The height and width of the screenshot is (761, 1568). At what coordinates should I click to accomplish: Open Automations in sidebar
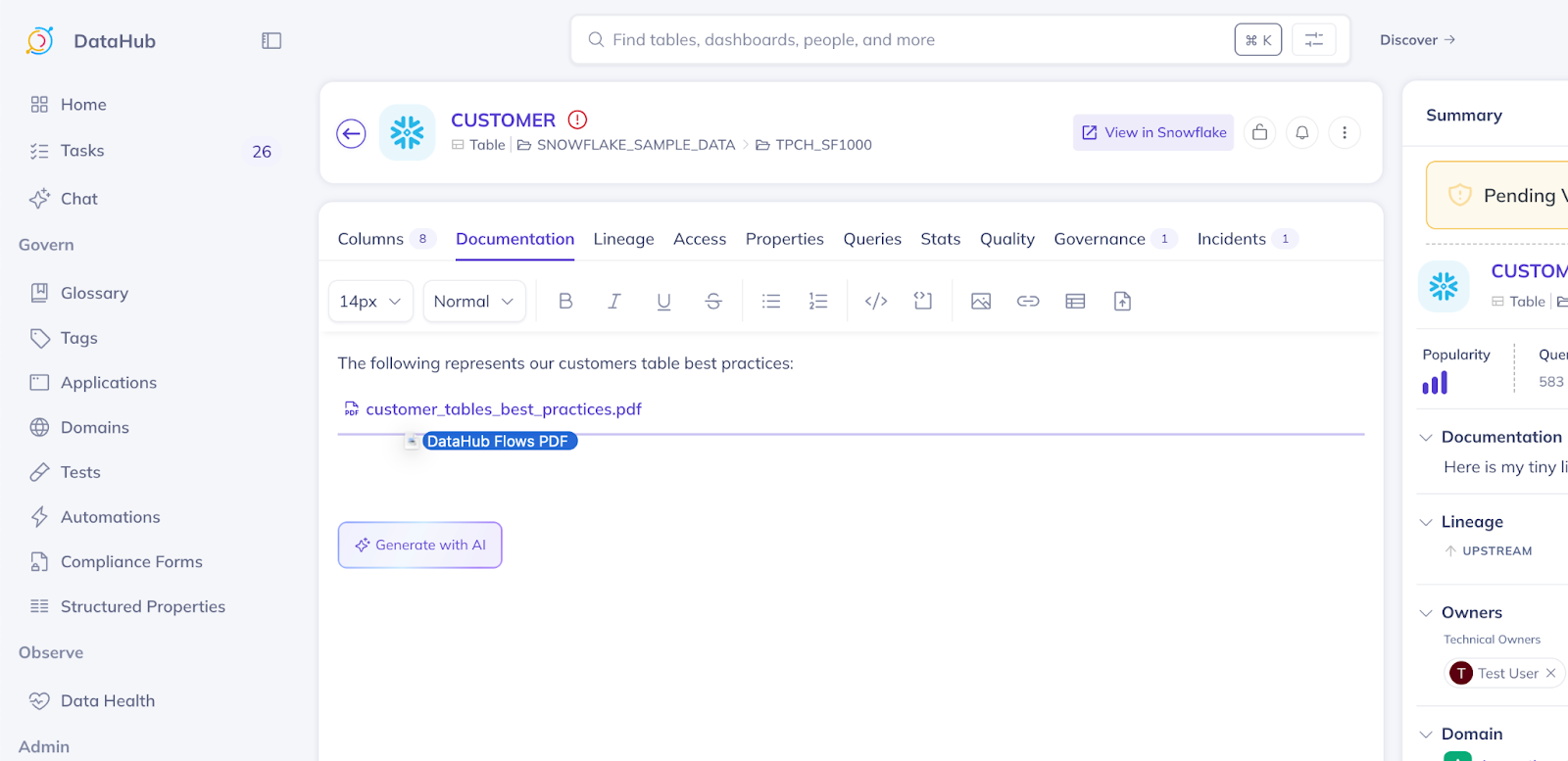pos(95,517)
